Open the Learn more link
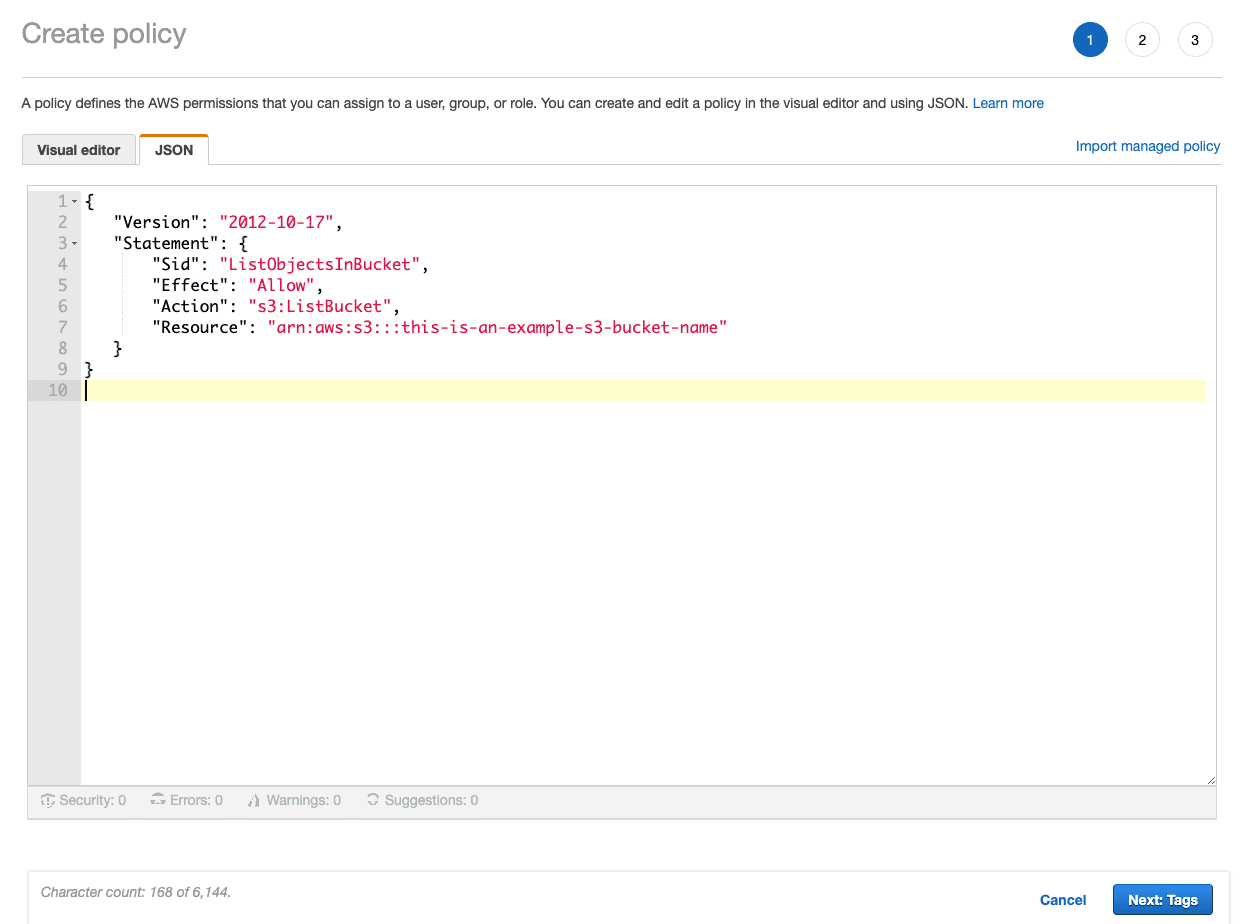 click(1008, 103)
